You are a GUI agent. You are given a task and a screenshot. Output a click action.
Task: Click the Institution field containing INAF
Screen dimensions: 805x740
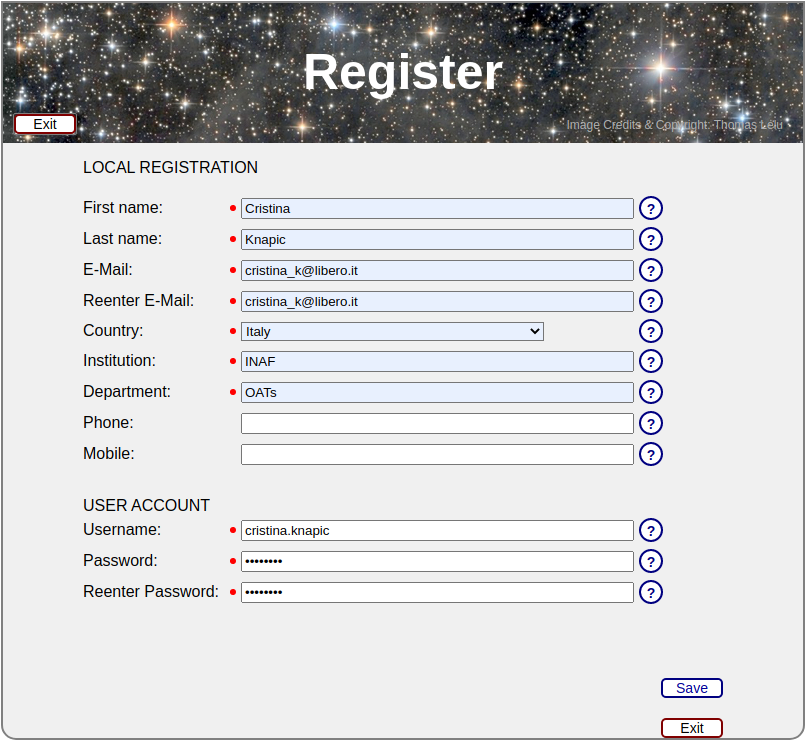coord(437,361)
